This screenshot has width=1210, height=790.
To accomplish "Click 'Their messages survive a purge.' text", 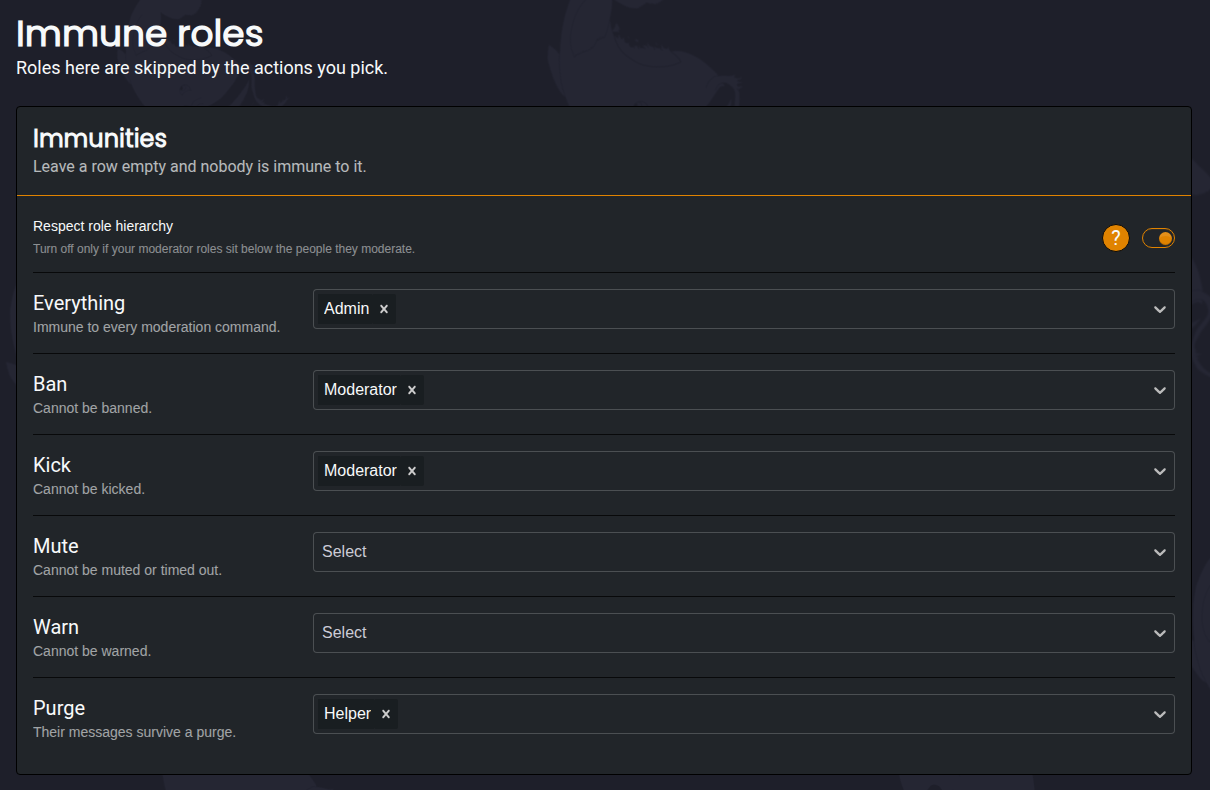I will click(x=134, y=732).
